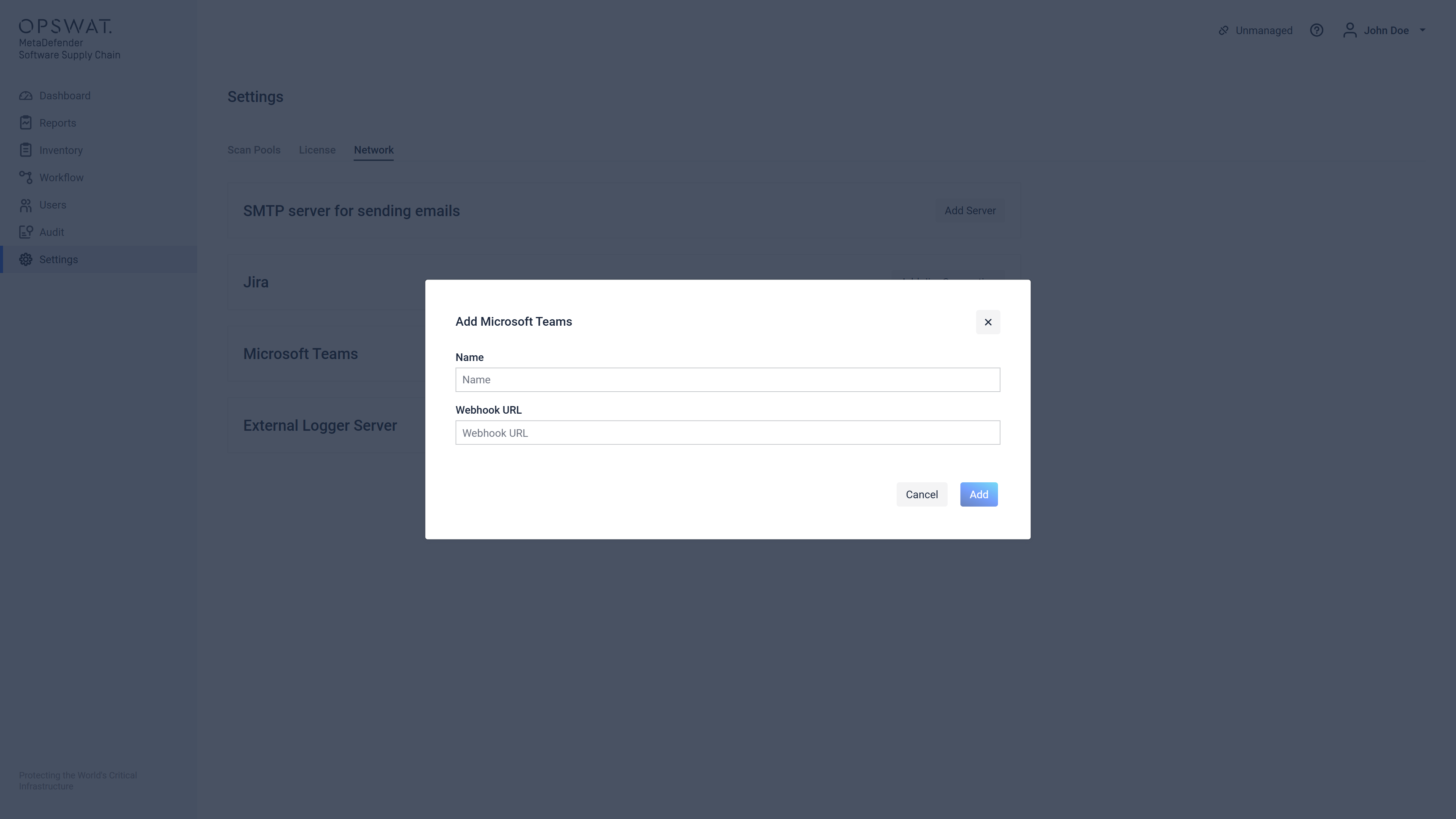
Task: Switch to the Scan Pools tab
Action: (x=254, y=150)
